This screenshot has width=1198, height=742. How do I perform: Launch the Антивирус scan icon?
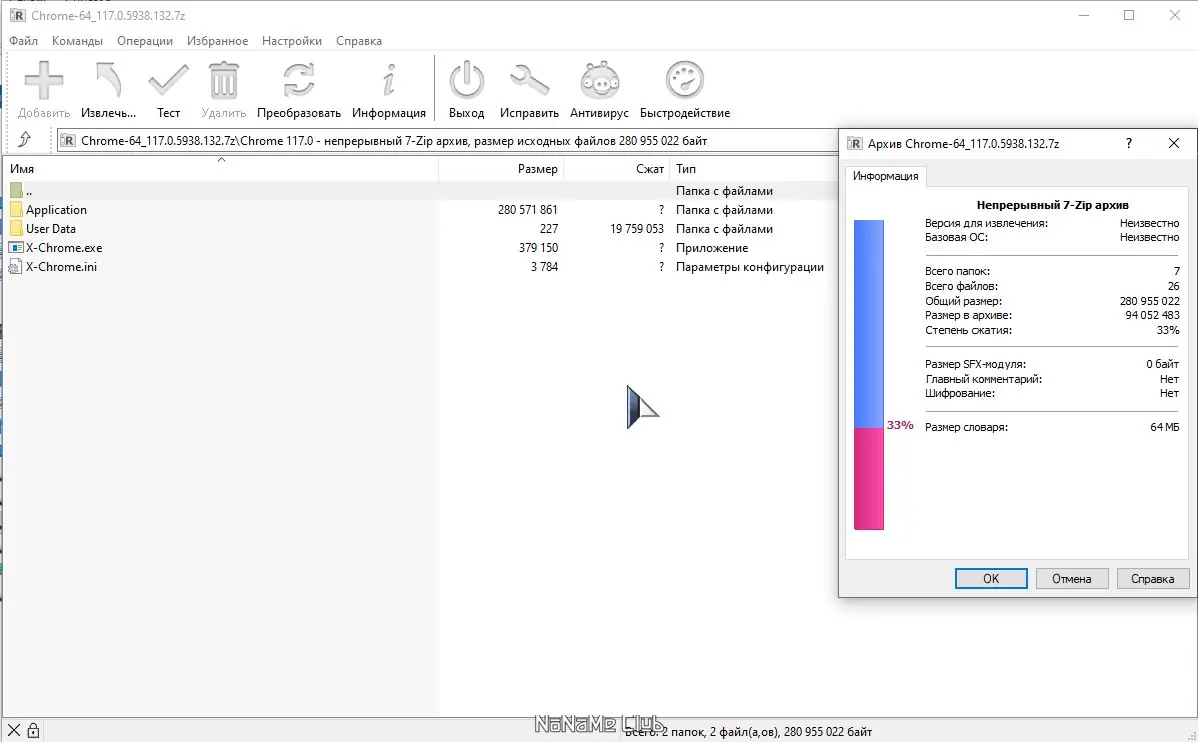tap(598, 80)
